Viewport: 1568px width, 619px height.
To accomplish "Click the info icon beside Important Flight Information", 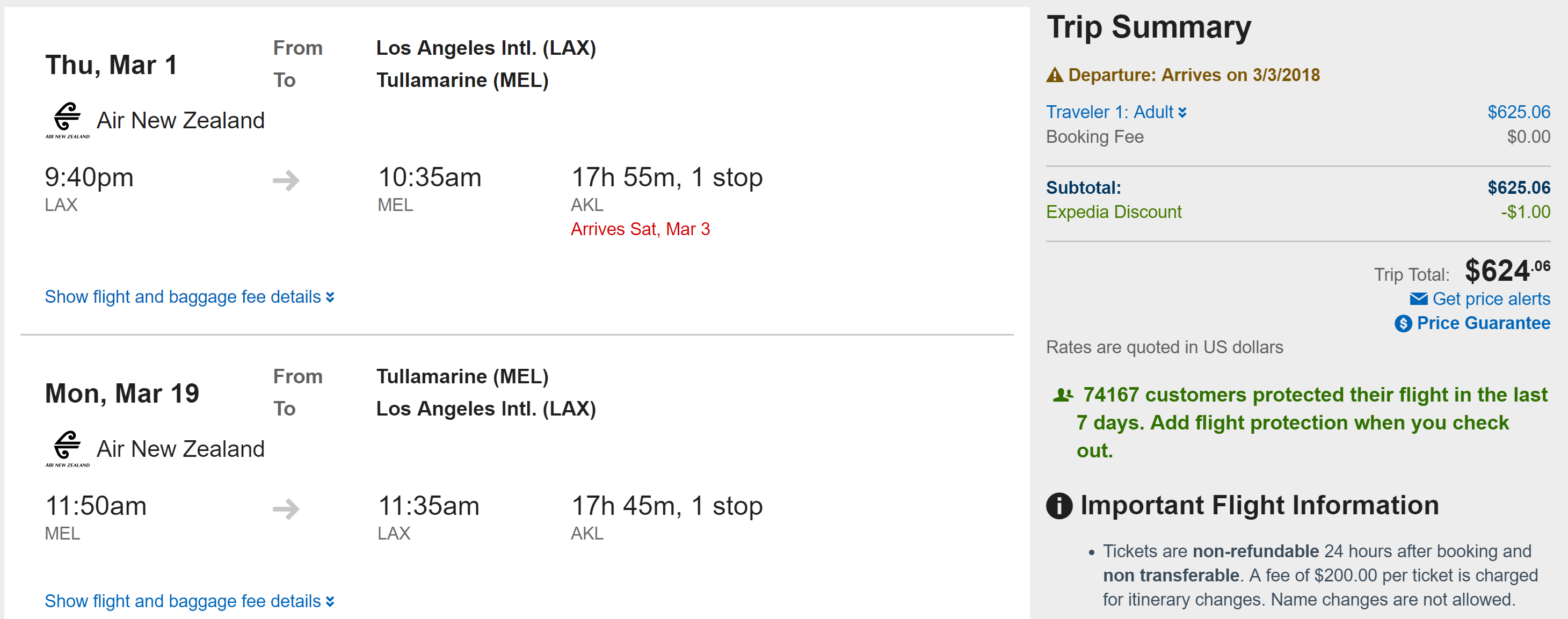I will point(1059,506).
